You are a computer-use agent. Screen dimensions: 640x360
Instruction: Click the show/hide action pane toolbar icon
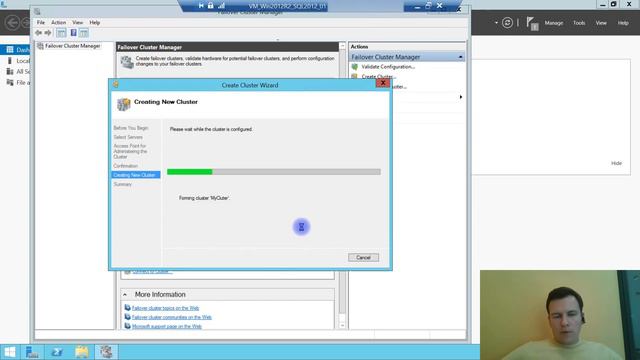pos(84,33)
